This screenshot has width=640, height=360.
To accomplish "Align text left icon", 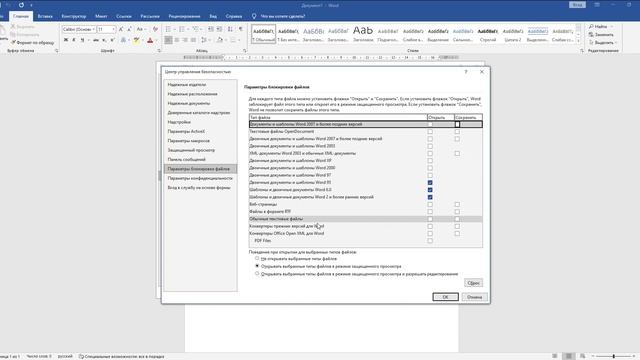I will point(168,40).
